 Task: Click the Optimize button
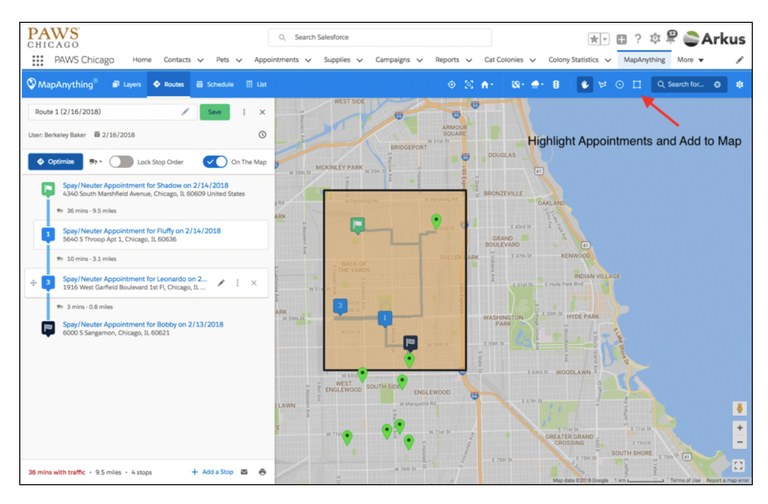[x=55, y=162]
